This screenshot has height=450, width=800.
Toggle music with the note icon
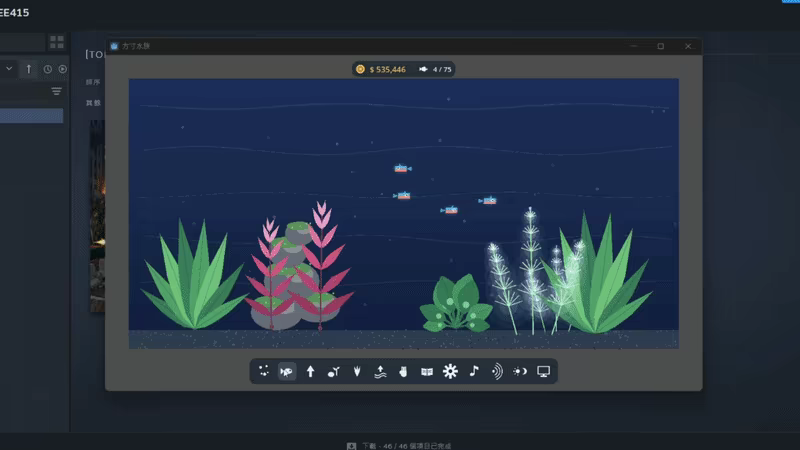click(x=474, y=371)
